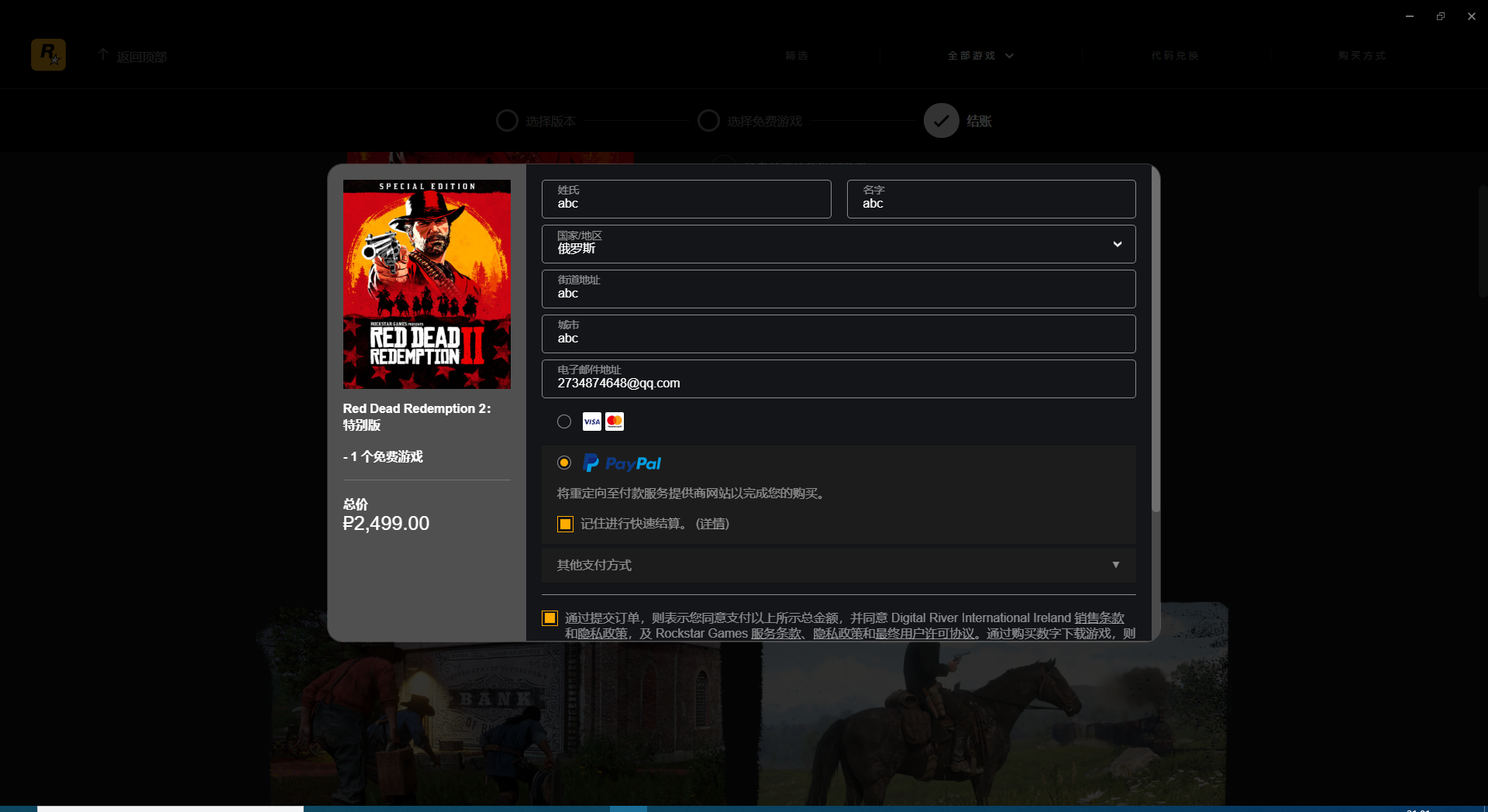Click the total price ₽2,499.00
Screen dimensions: 1488x812
click(386, 524)
